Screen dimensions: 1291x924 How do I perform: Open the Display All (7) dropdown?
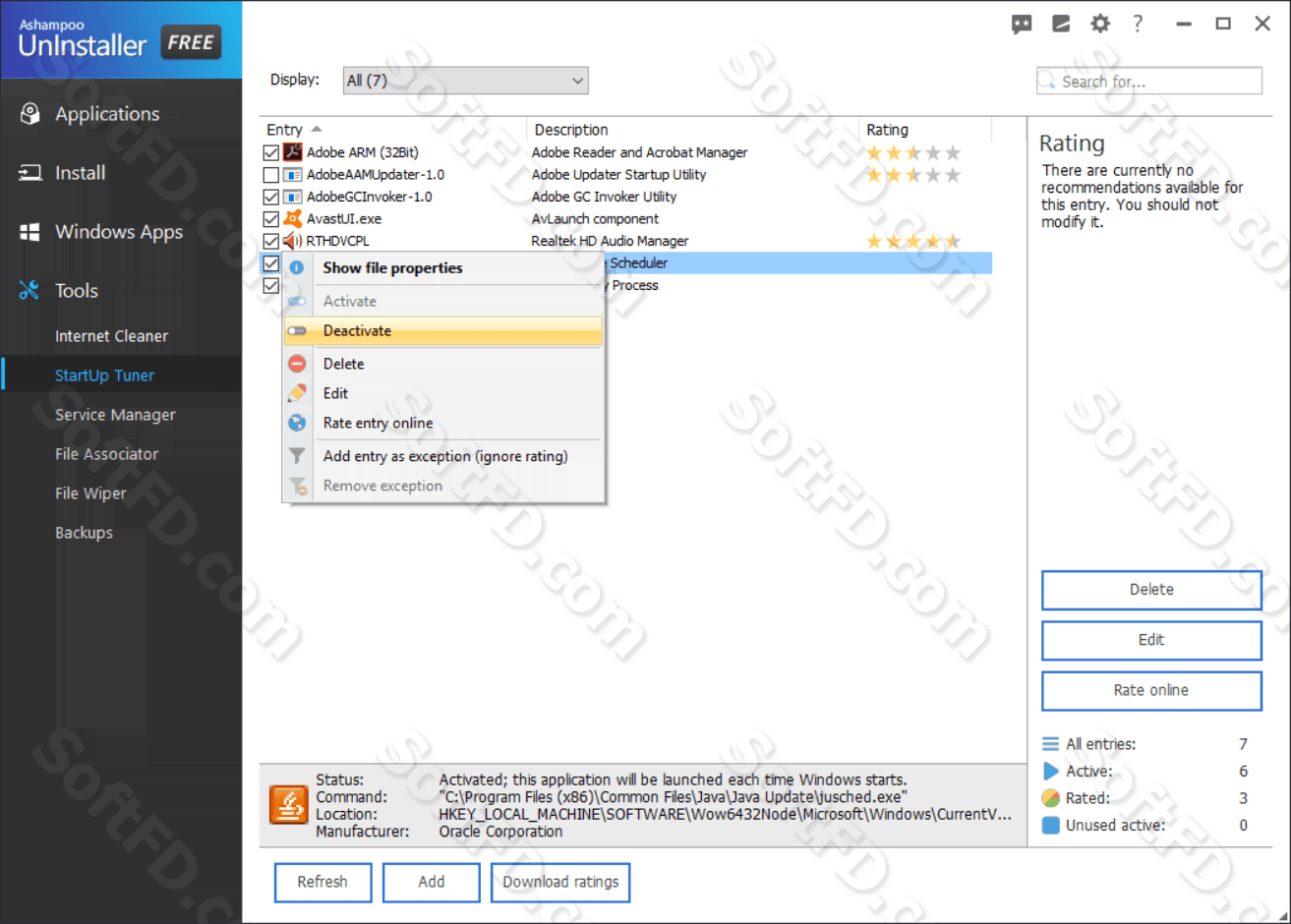pyautogui.click(x=465, y=81)
